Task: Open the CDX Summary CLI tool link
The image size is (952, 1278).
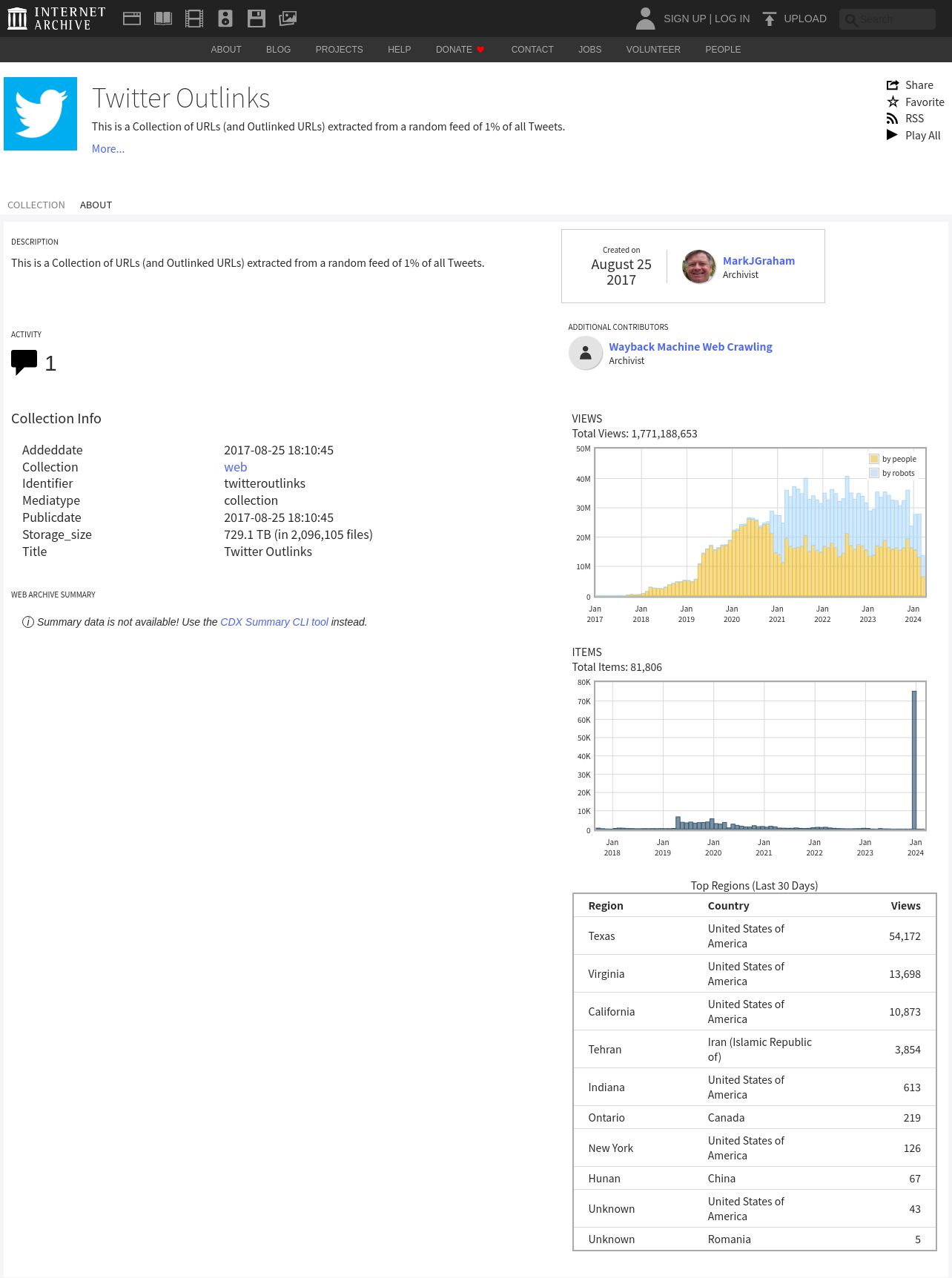Action: 274,622
